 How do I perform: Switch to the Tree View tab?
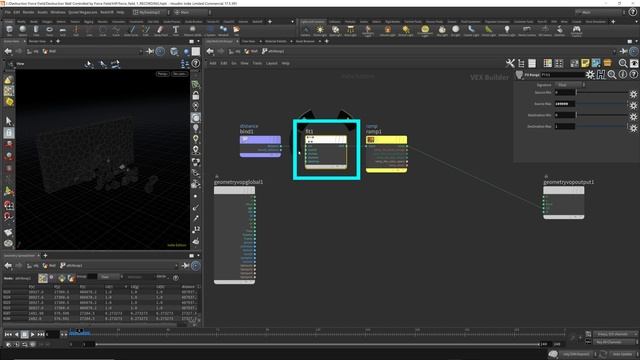pos(248,41)
